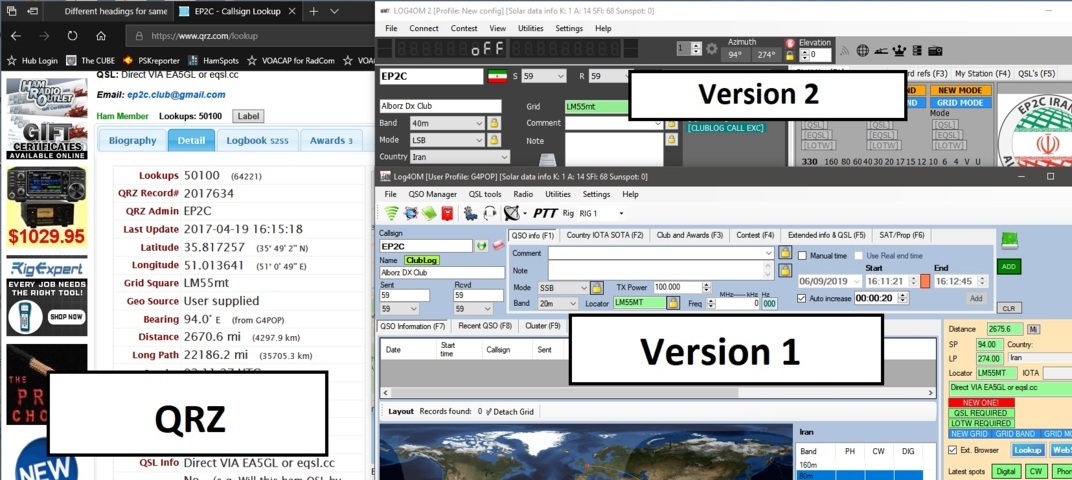The width and height of the screenshot is (1072, 480).
Task: Open the Band 40m dropdown
Action: point(478,123)
